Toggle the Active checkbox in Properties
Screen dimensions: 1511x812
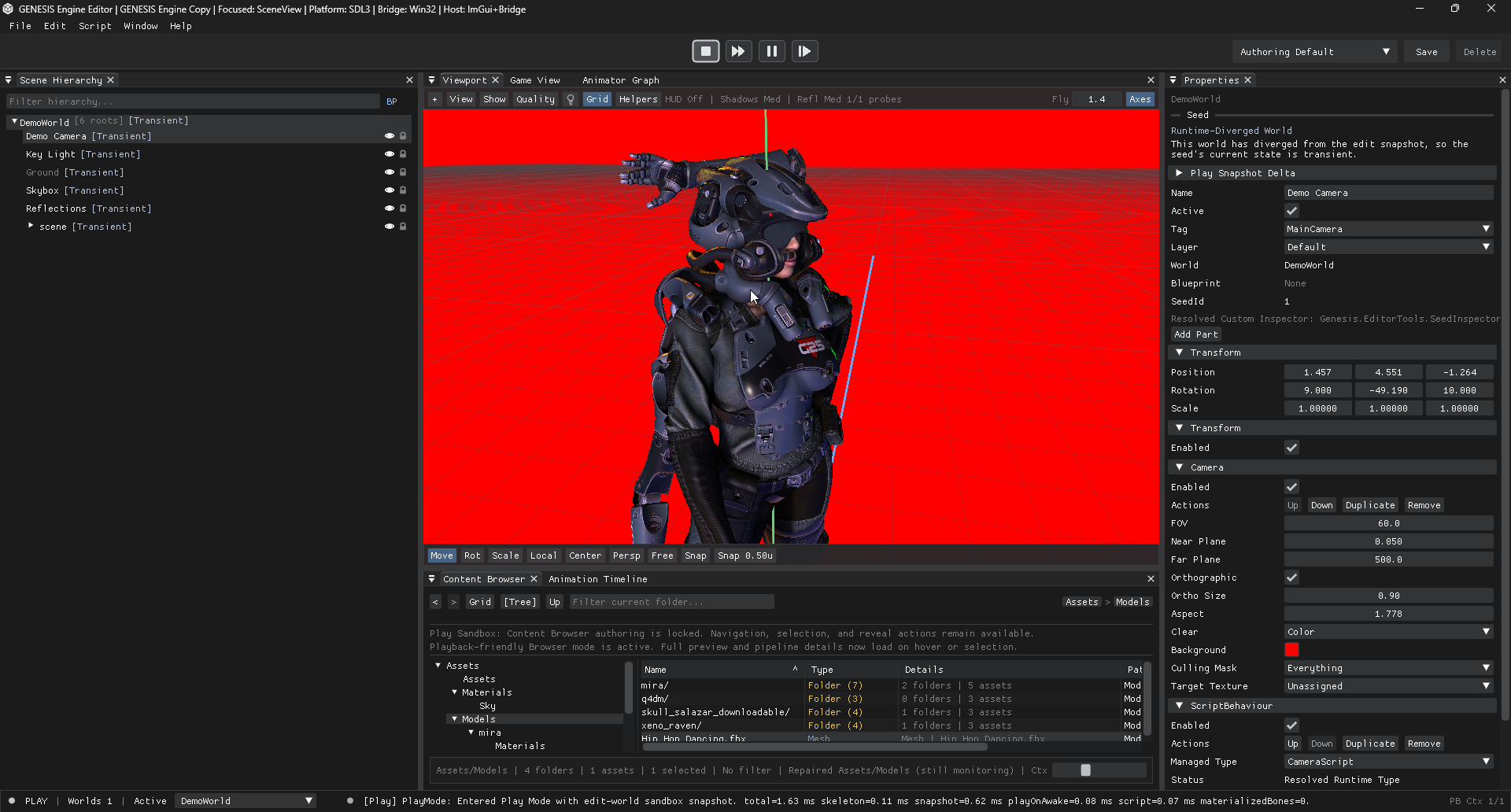1291,211
